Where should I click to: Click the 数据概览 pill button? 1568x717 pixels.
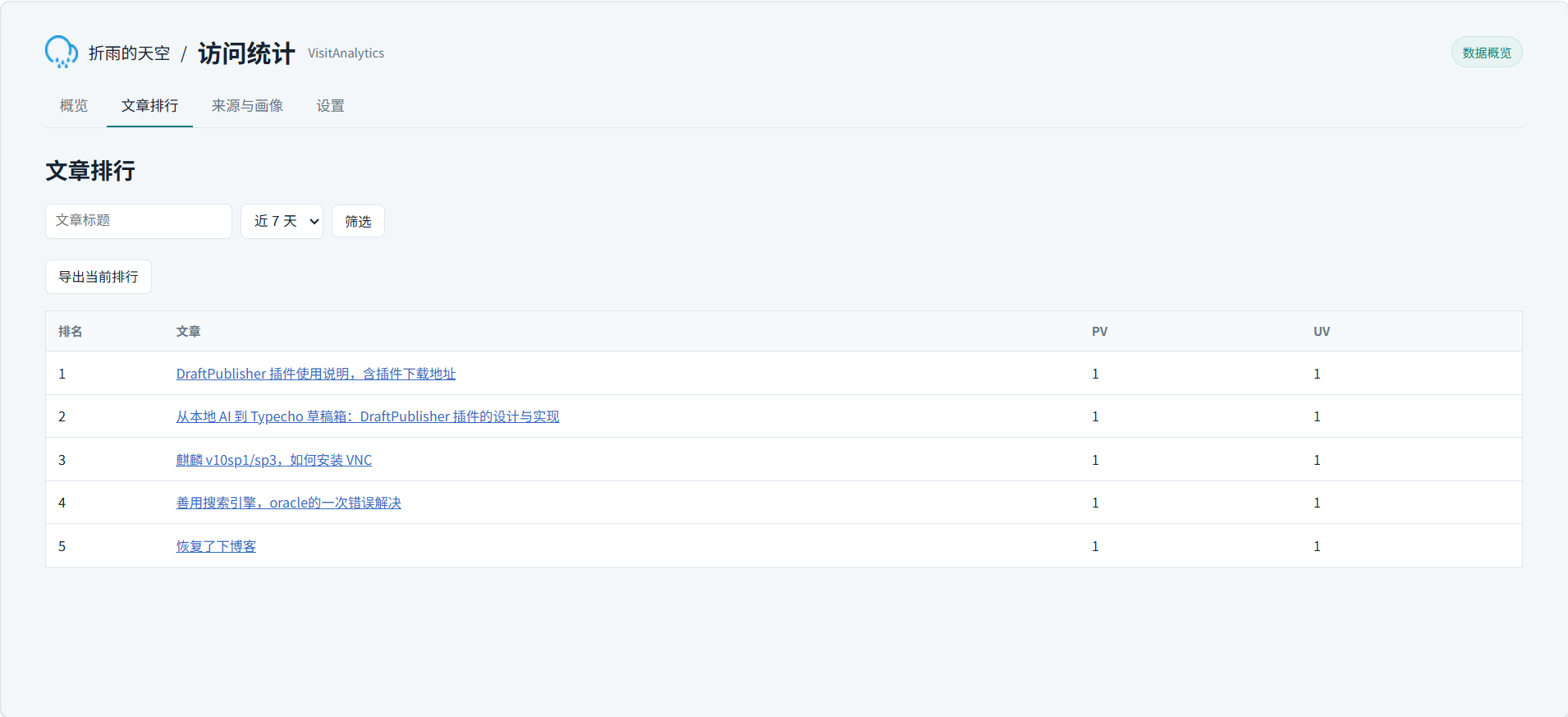[x=1487, y=53]
